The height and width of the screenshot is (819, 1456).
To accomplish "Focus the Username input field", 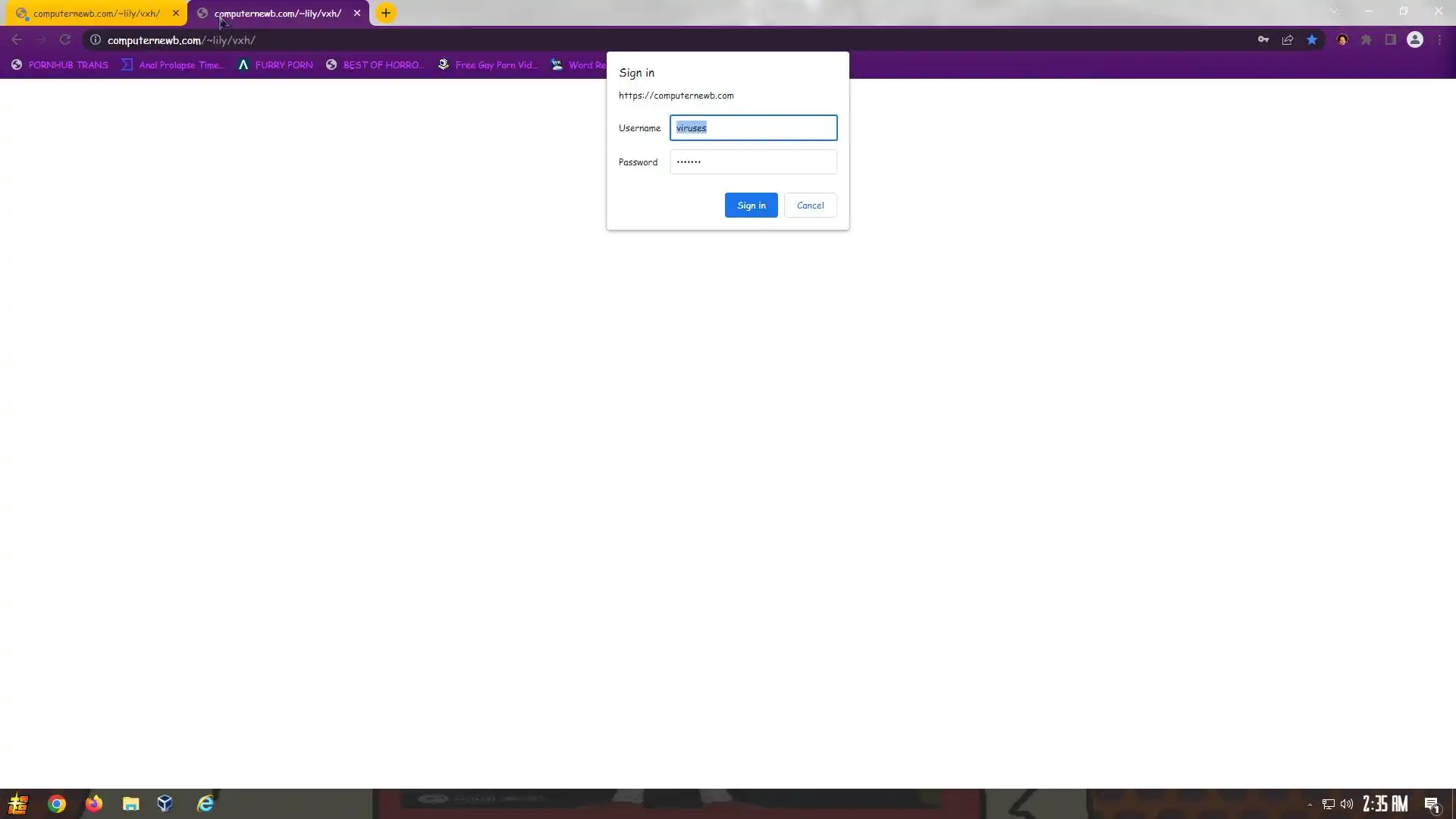I will pyautogui.click(x=753, y=128).
